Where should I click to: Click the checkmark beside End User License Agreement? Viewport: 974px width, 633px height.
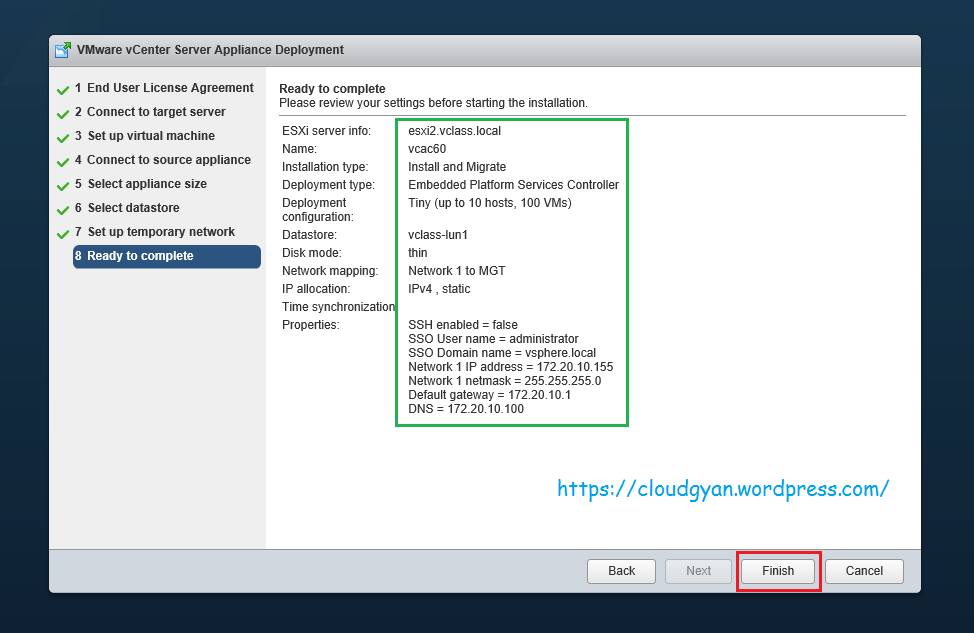(x=63, y=88)
